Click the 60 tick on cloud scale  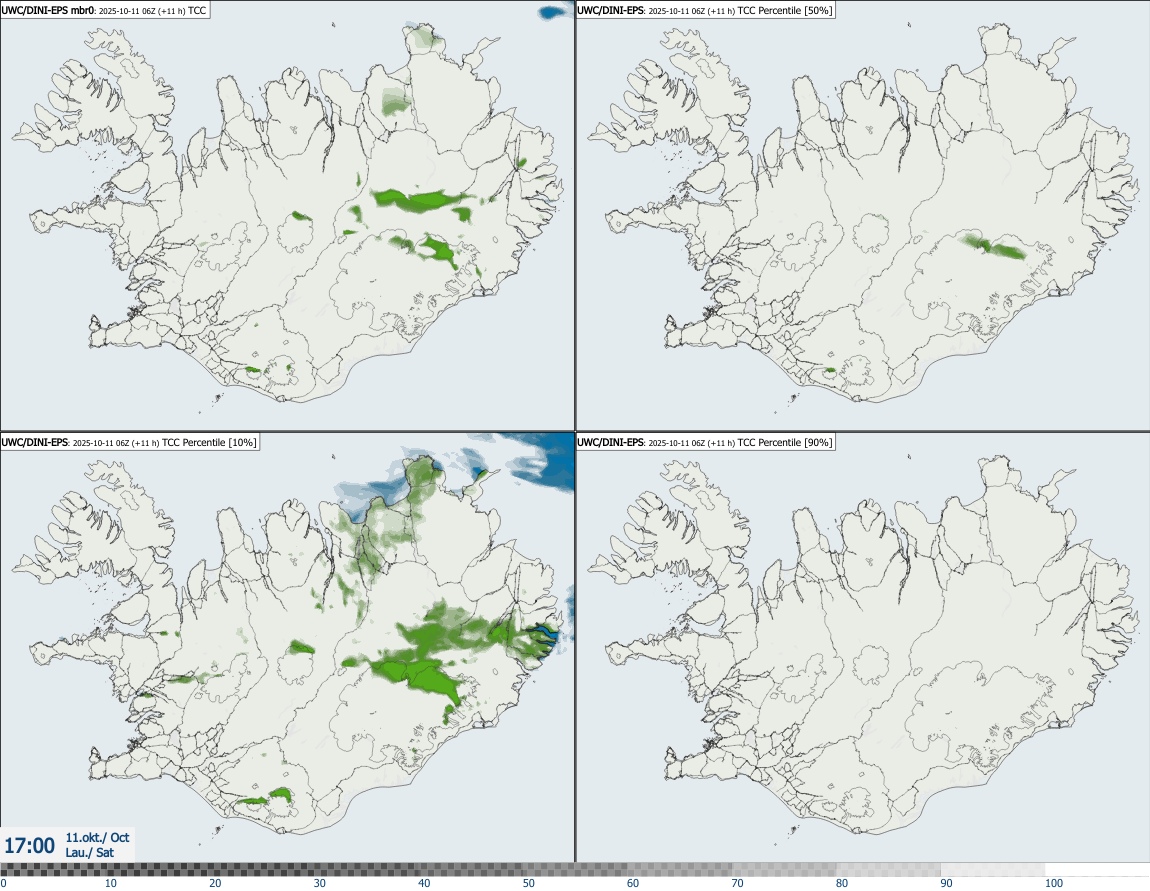point(633,883)
